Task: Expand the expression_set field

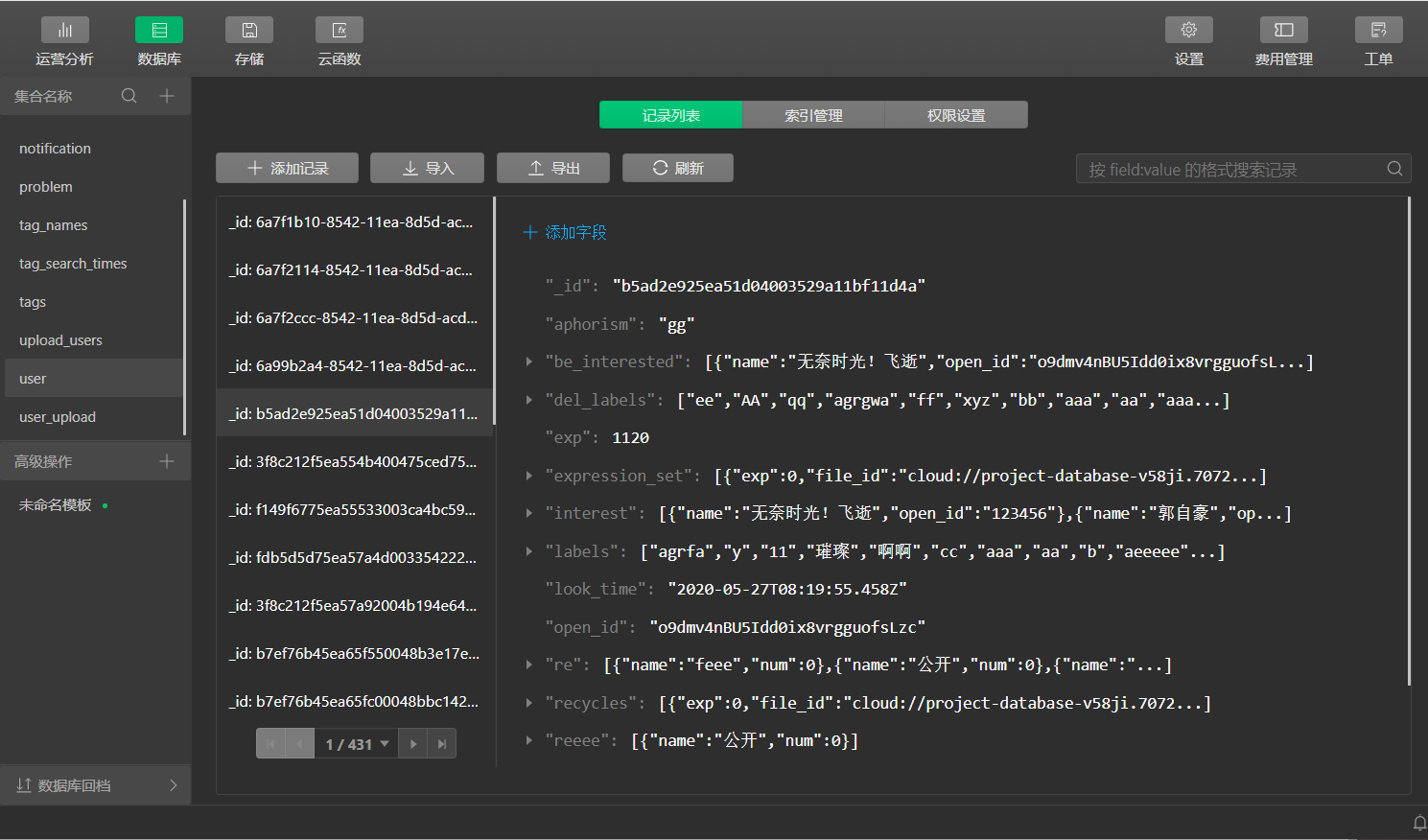Action: point(528,476)
